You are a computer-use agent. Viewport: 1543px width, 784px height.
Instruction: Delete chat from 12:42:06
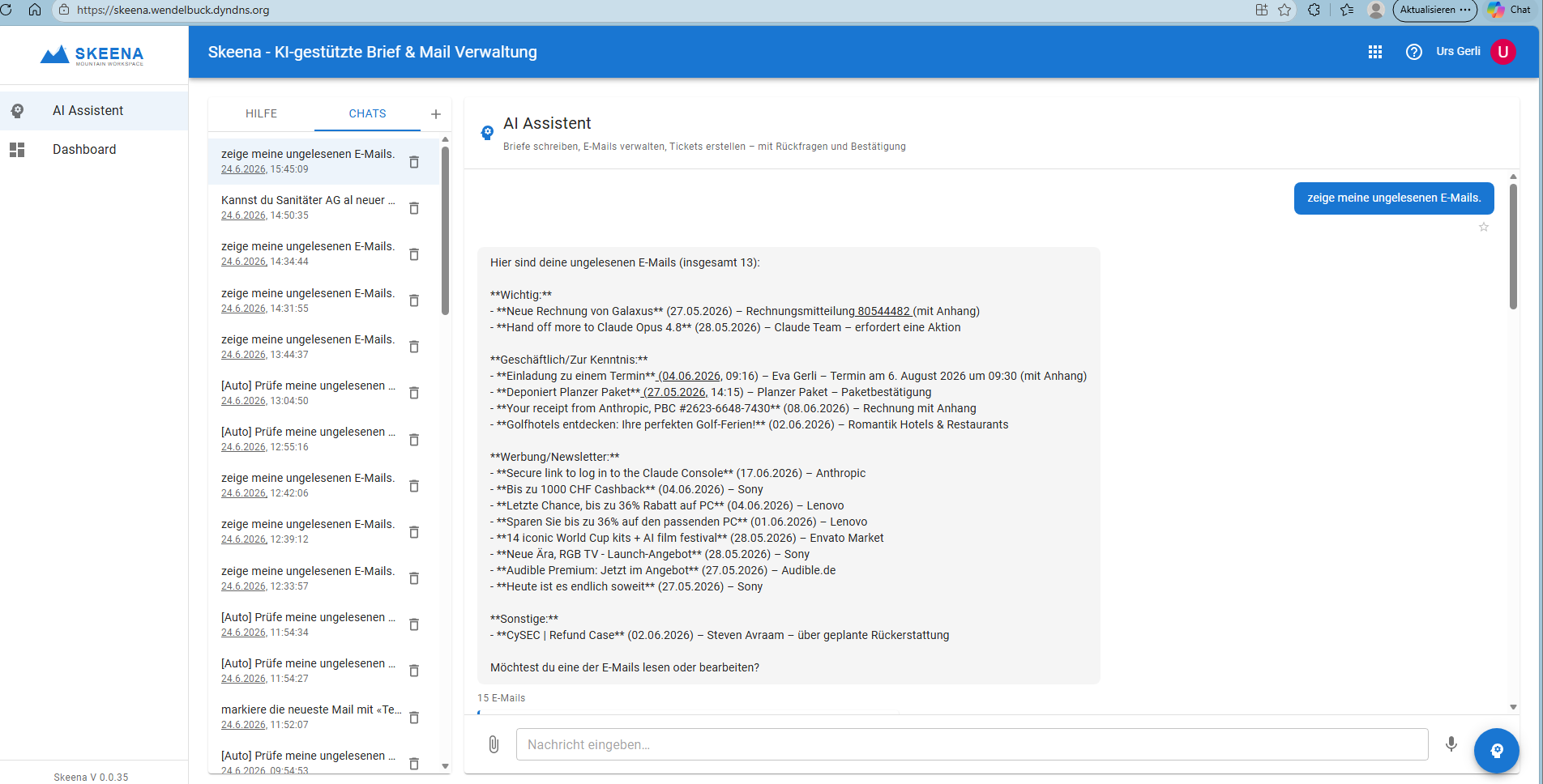coord(414,486)
